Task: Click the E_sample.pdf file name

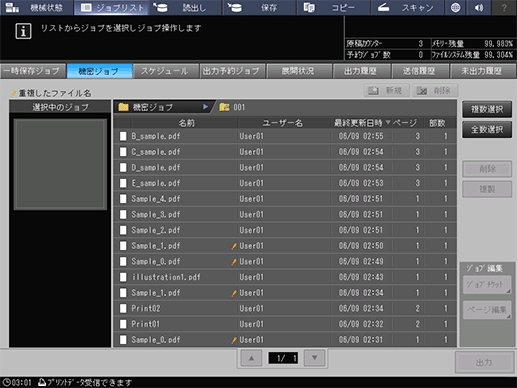Action: [156, 183]
